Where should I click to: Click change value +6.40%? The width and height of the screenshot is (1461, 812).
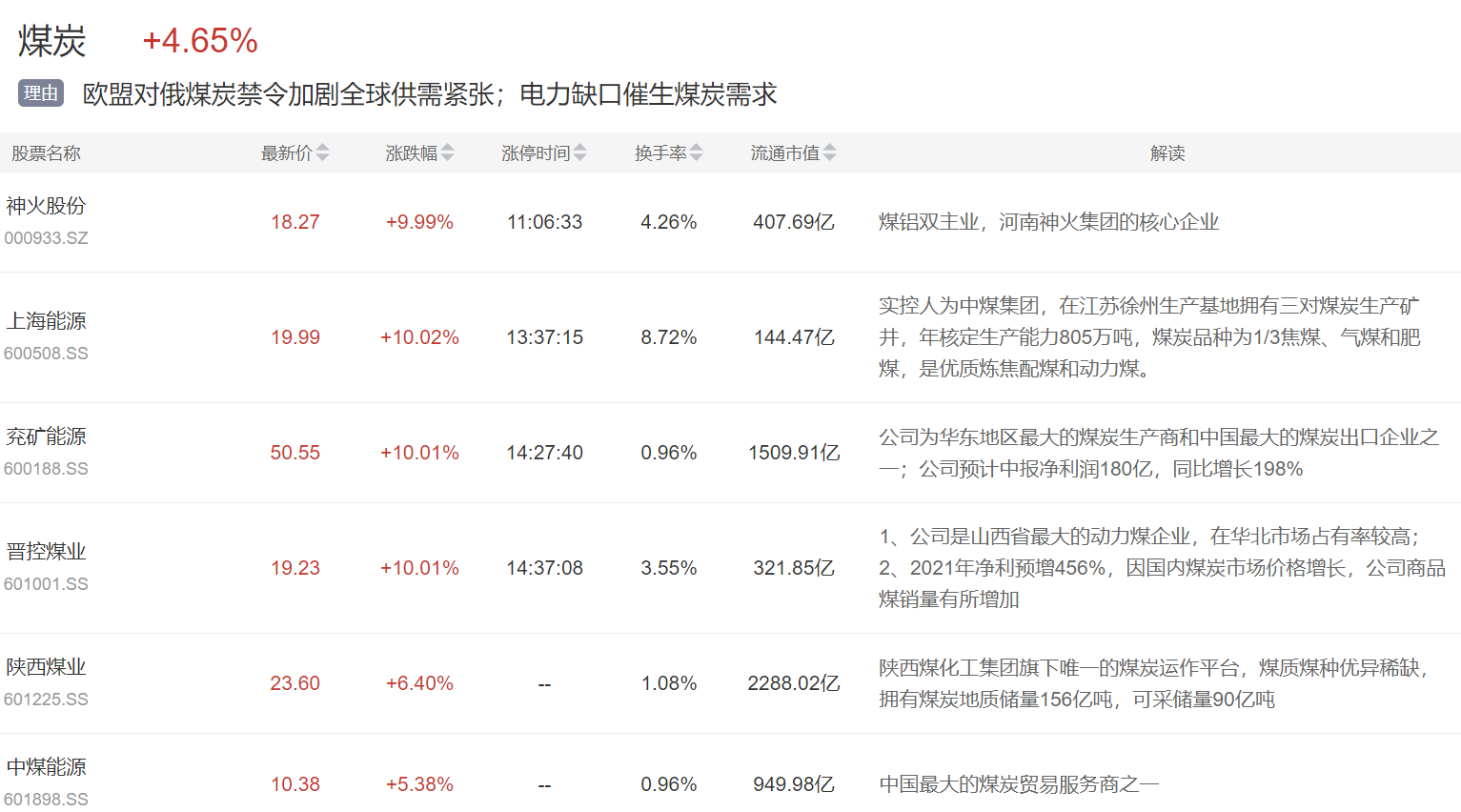tap(419, 683)
